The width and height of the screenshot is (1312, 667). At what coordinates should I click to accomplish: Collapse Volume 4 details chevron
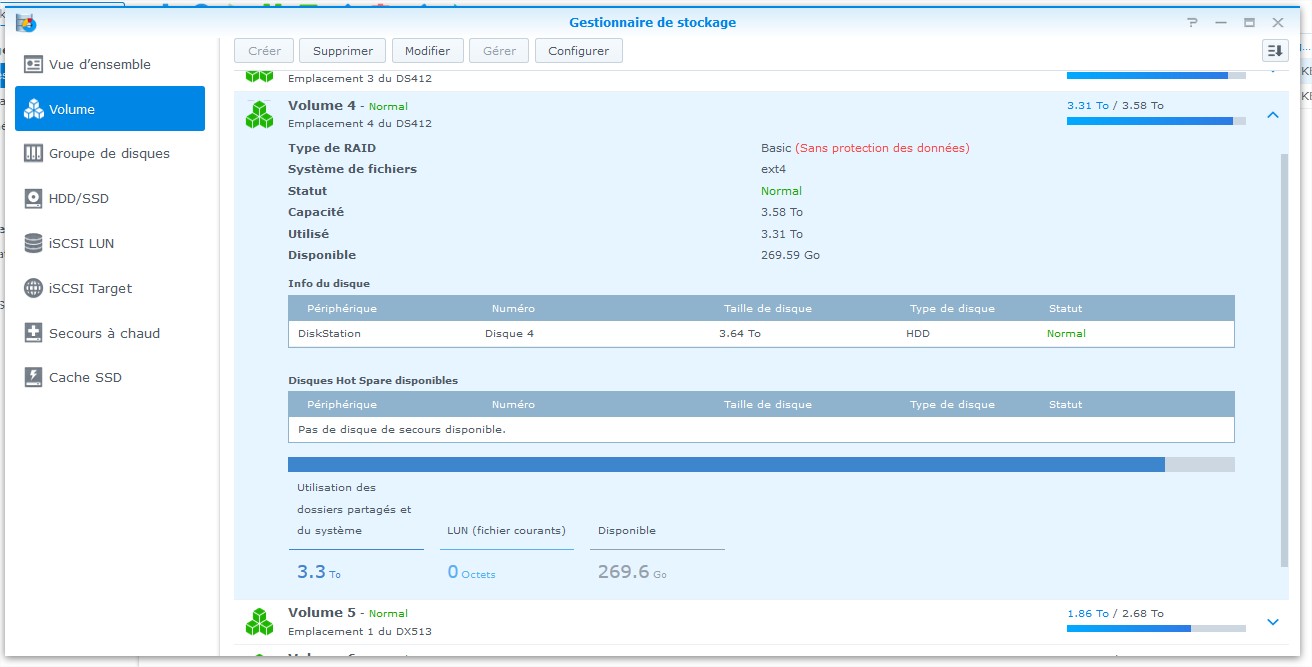coord(1272,115)
